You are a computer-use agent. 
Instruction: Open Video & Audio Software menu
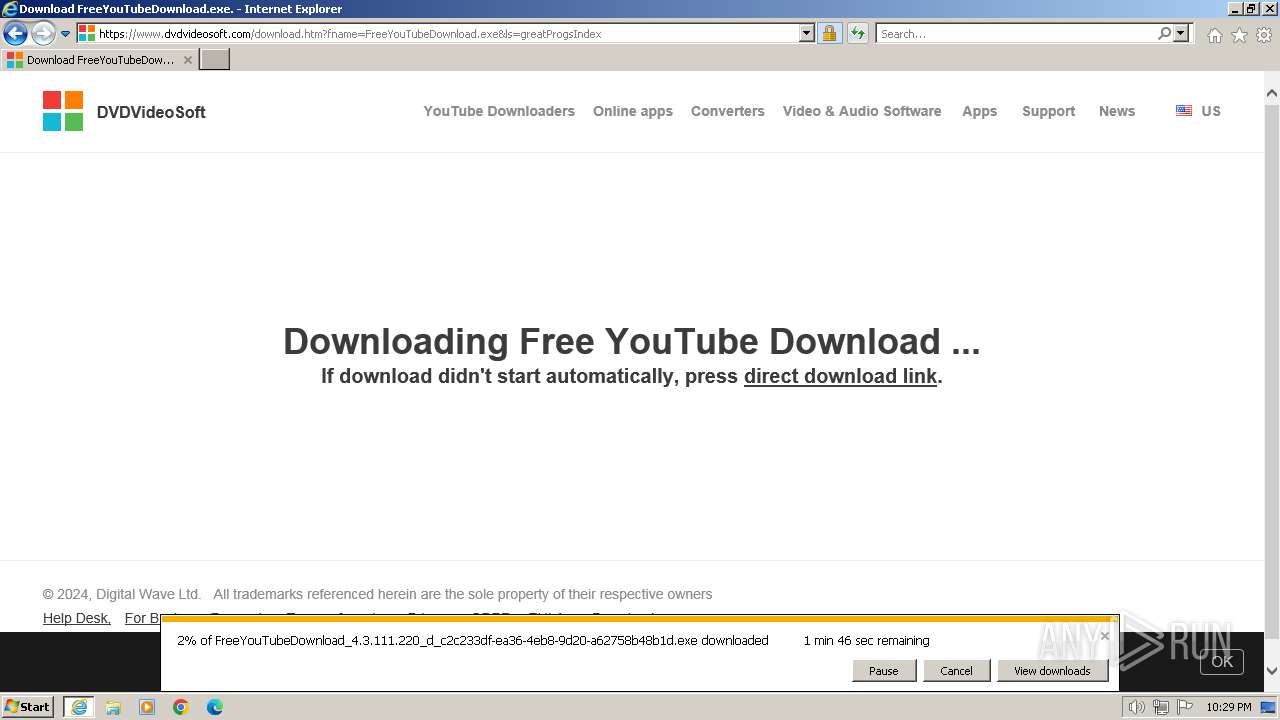tap(862, 111)
